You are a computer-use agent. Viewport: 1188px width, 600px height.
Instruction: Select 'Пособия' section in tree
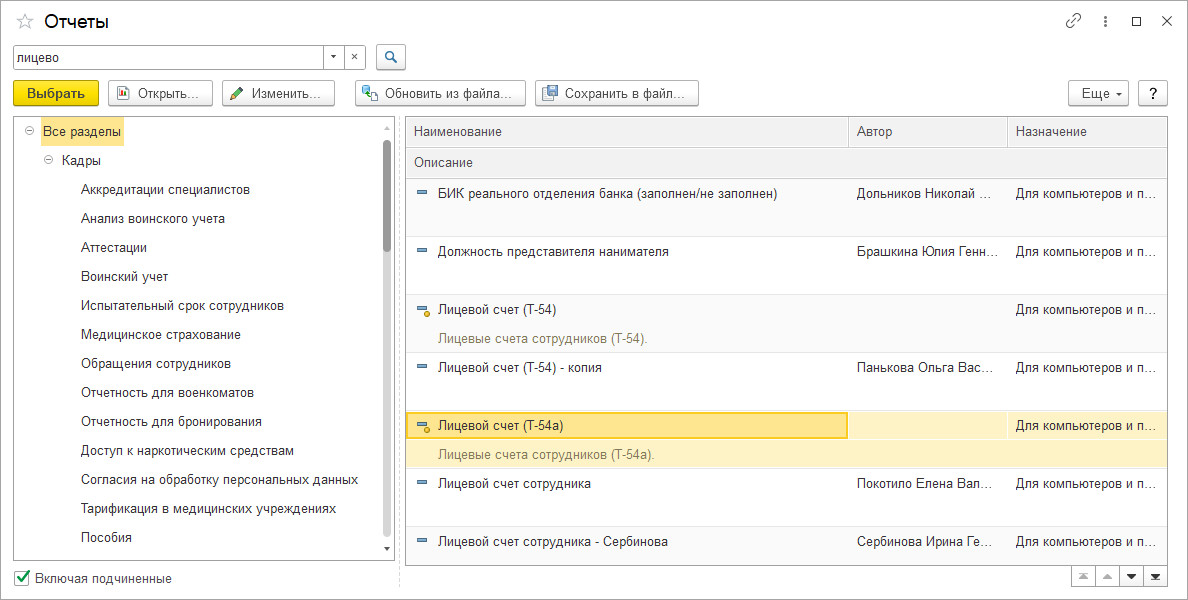point(106,537)
